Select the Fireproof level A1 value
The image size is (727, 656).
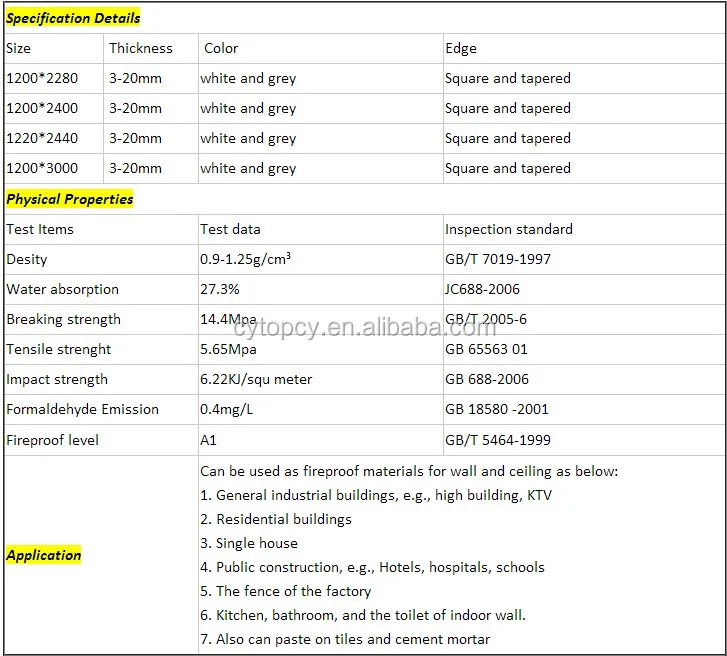208,440
